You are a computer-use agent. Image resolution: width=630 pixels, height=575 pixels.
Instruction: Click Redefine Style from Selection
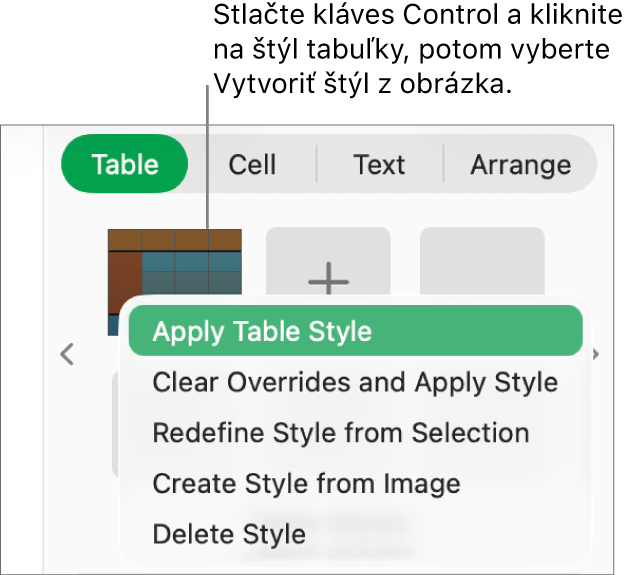point(341,433)
